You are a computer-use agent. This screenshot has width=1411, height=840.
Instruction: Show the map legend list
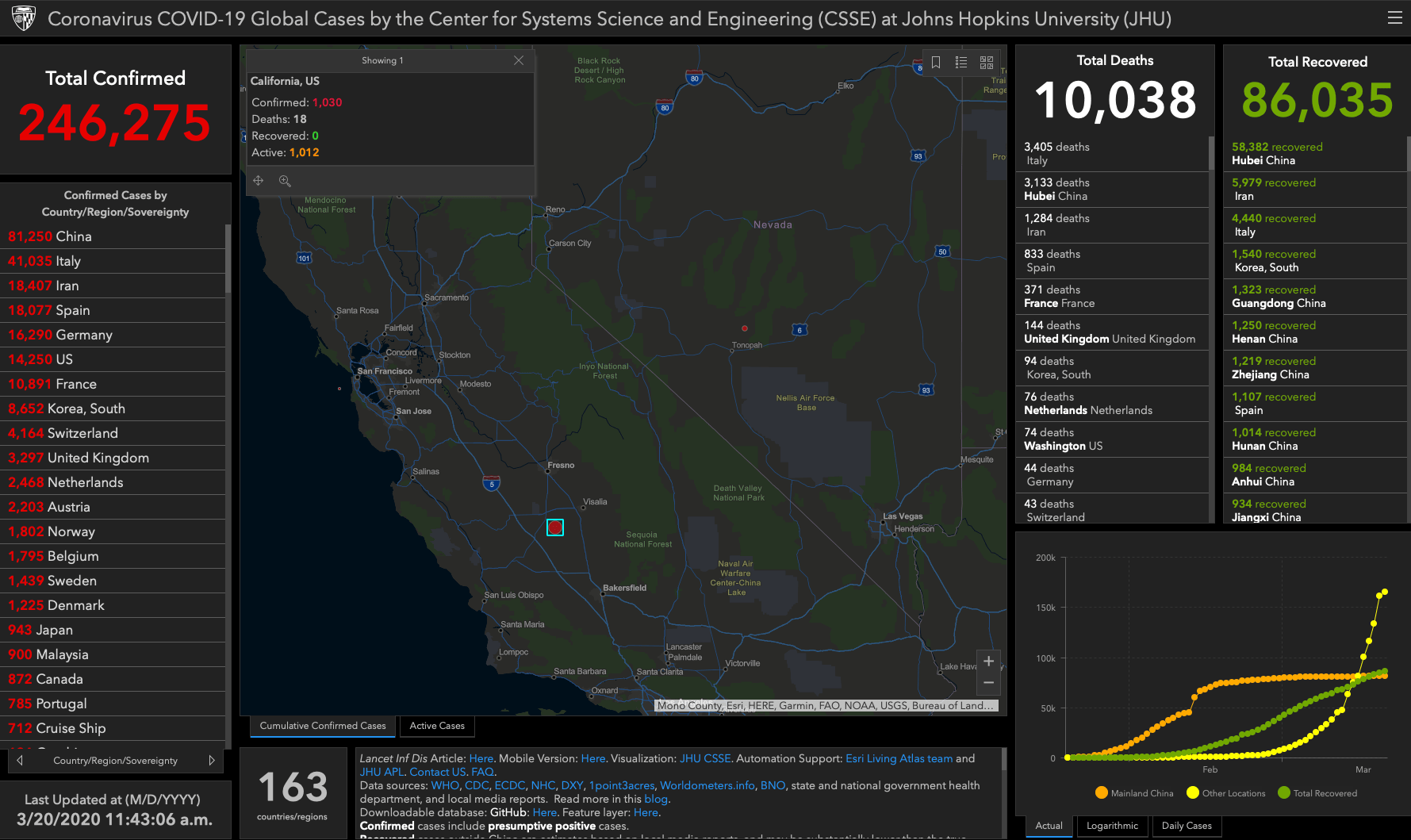click(x=961, y=62)
